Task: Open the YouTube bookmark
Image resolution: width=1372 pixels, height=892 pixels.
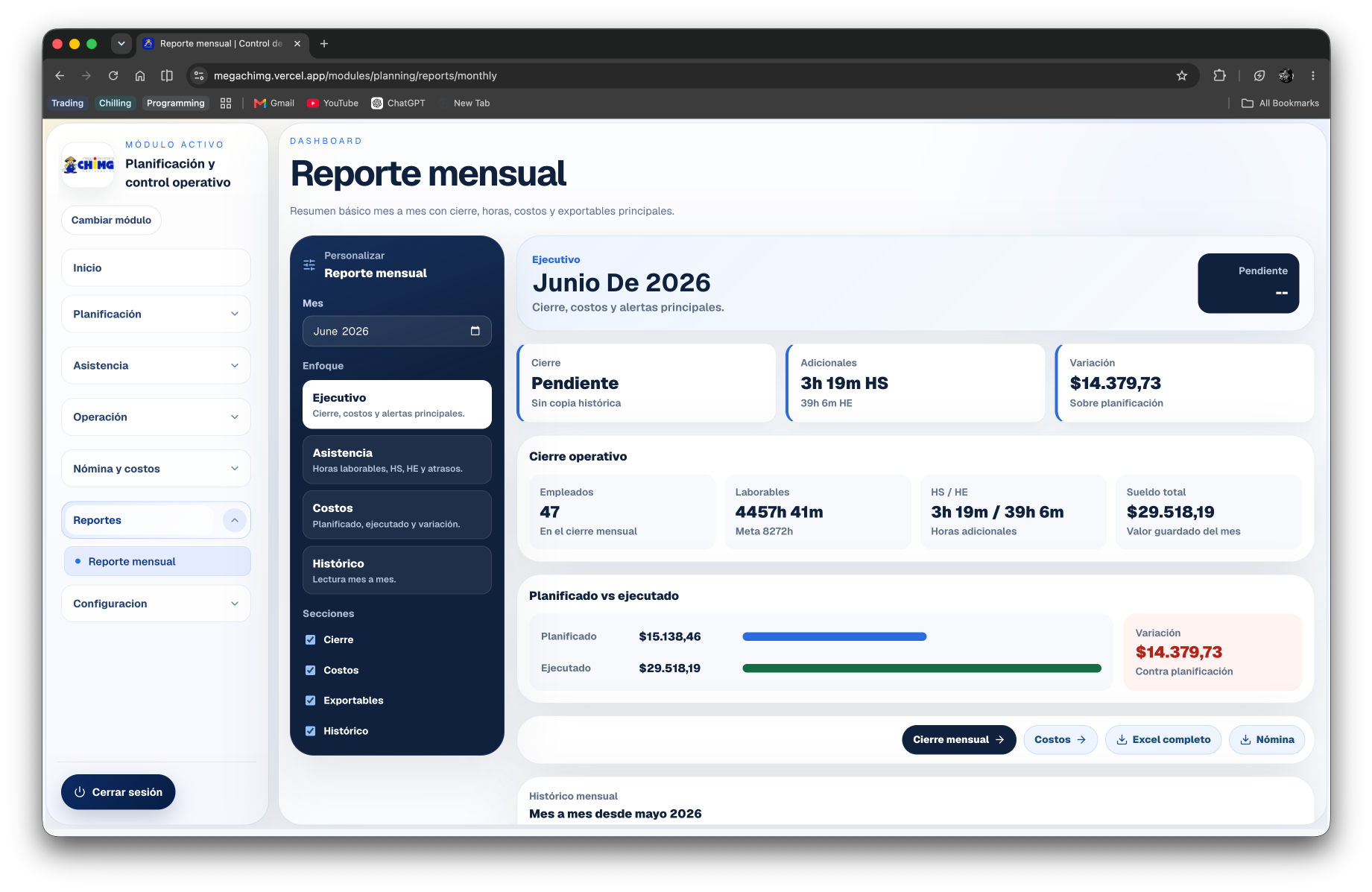Action: [x=333, y=103]
